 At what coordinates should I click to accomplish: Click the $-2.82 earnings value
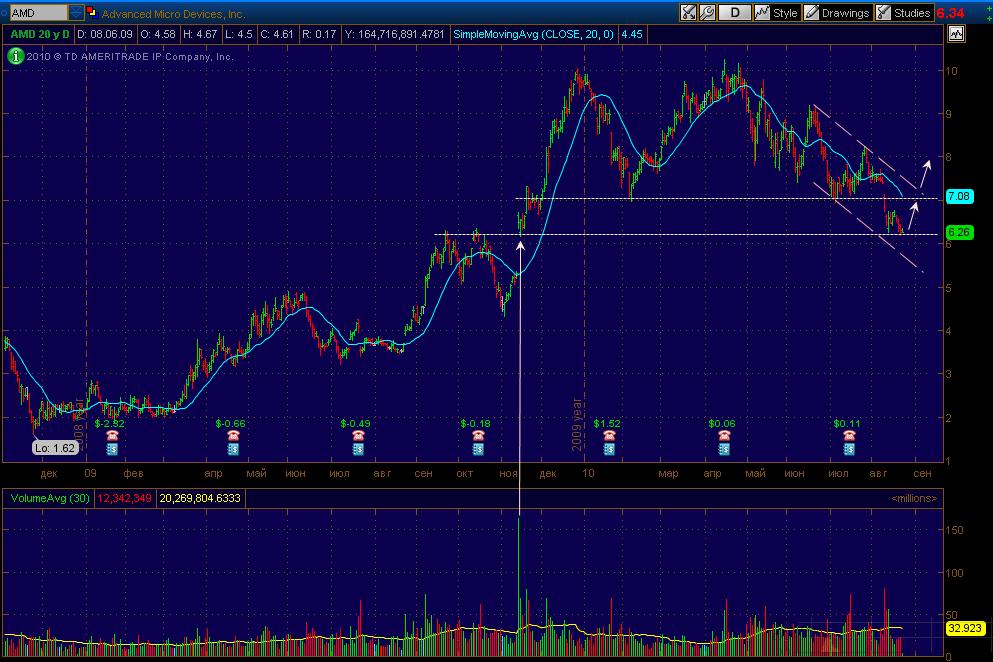click(x=109, y=423)
